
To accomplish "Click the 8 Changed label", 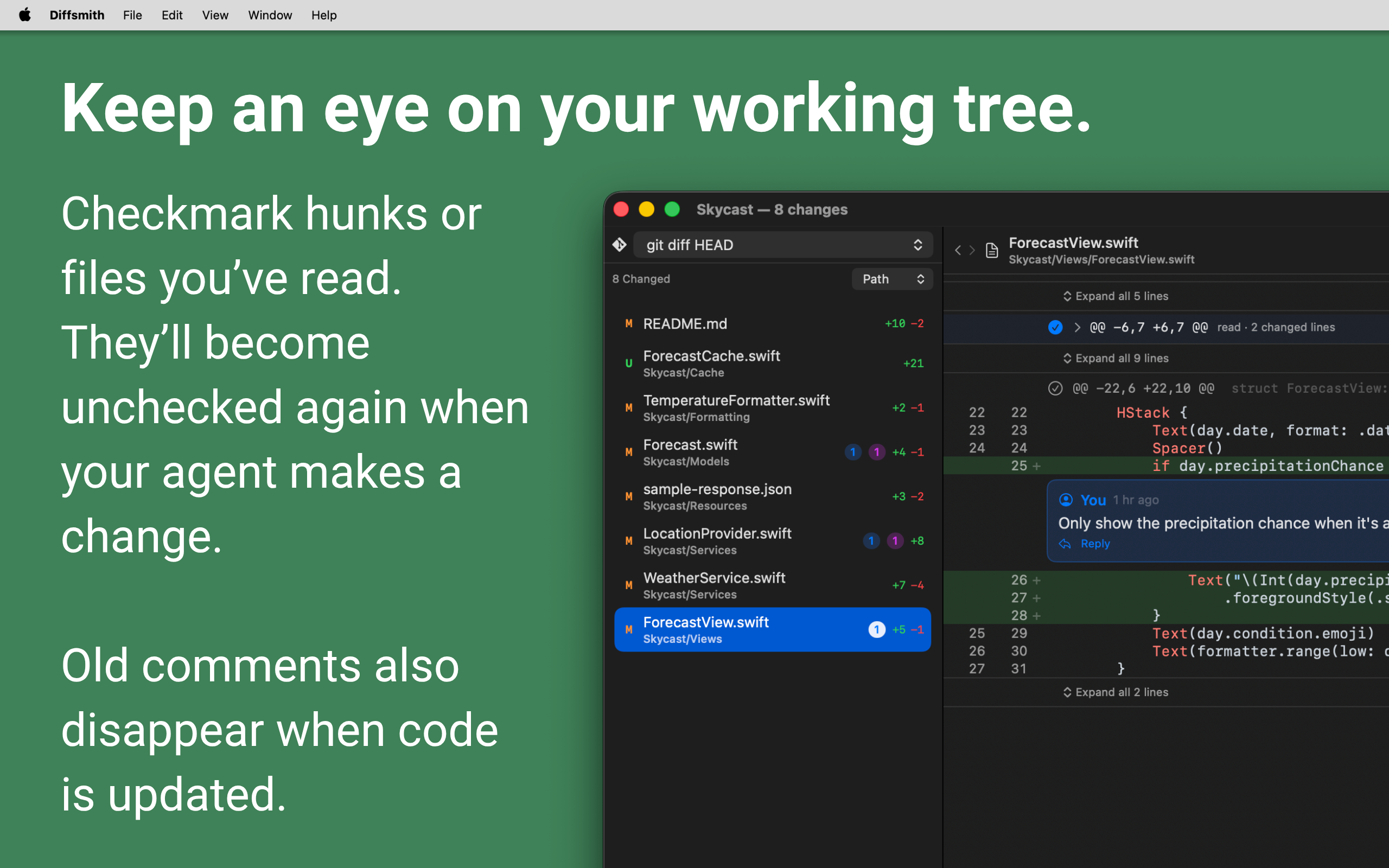I will pos(641,279).
